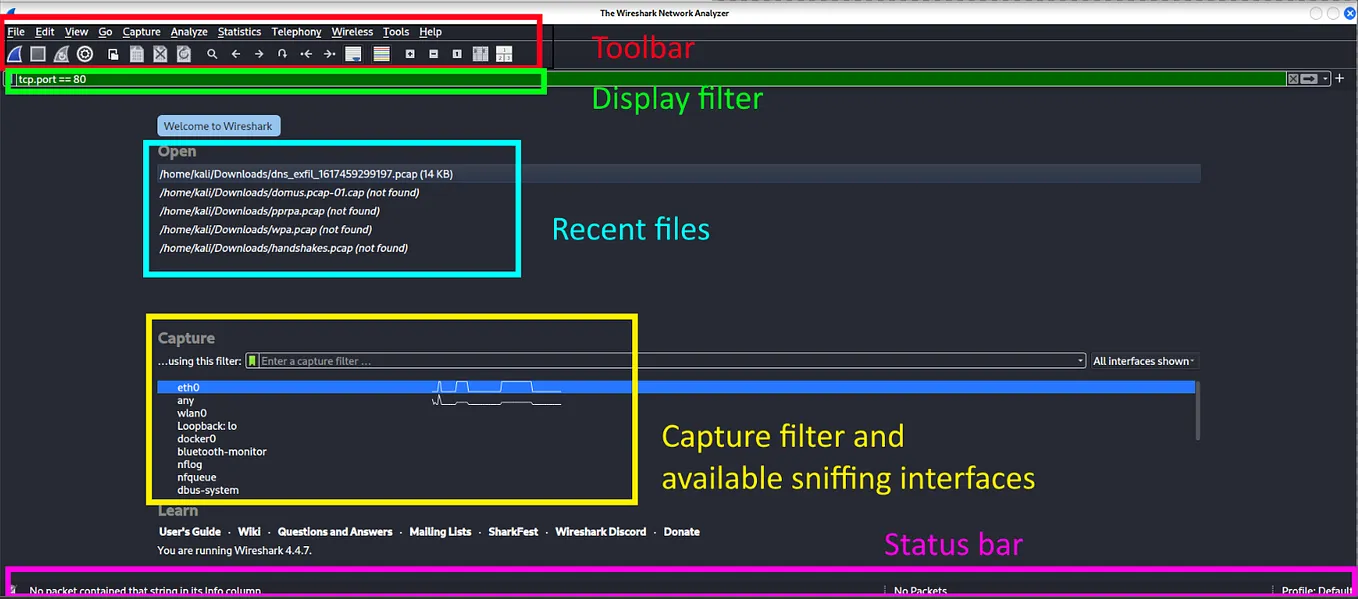The height and width of the screenshot is (599, 1358).
Task: Apply the display filter with the arrow icon
Action: [1307, 78]
